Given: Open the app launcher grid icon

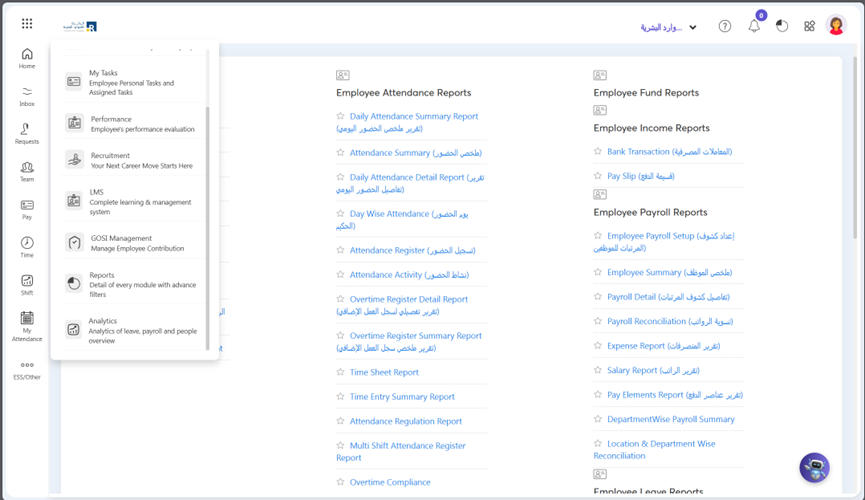Looking at the screenshot, I should pos(27,24).
